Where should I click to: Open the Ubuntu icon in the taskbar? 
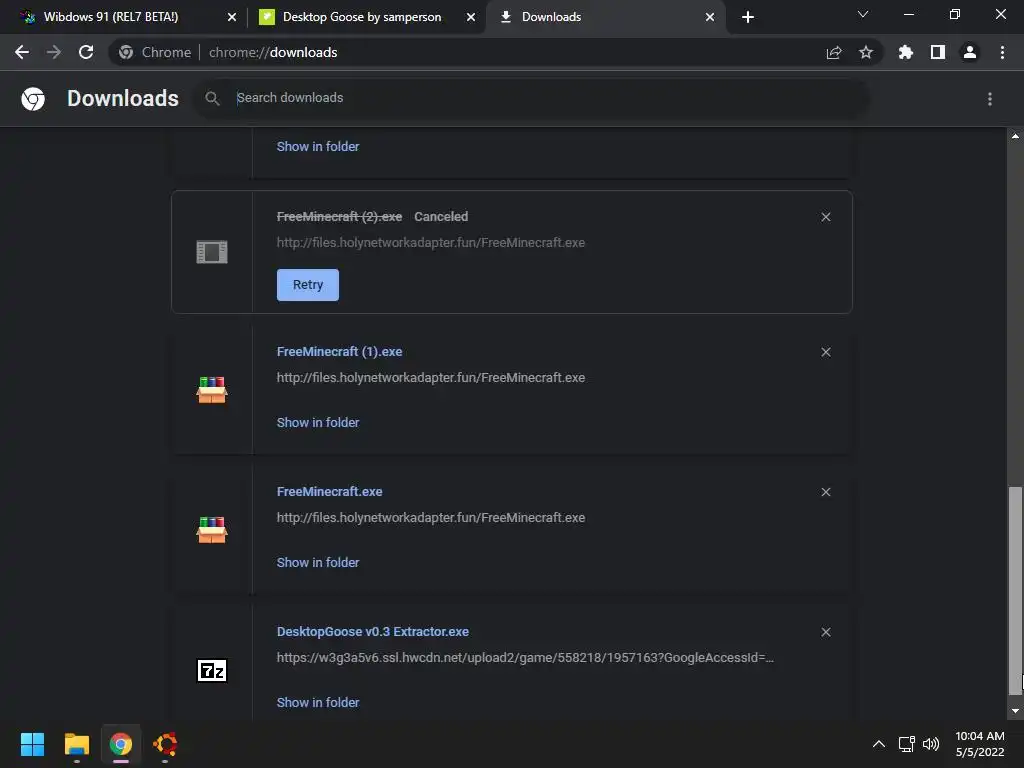point(165,744)
